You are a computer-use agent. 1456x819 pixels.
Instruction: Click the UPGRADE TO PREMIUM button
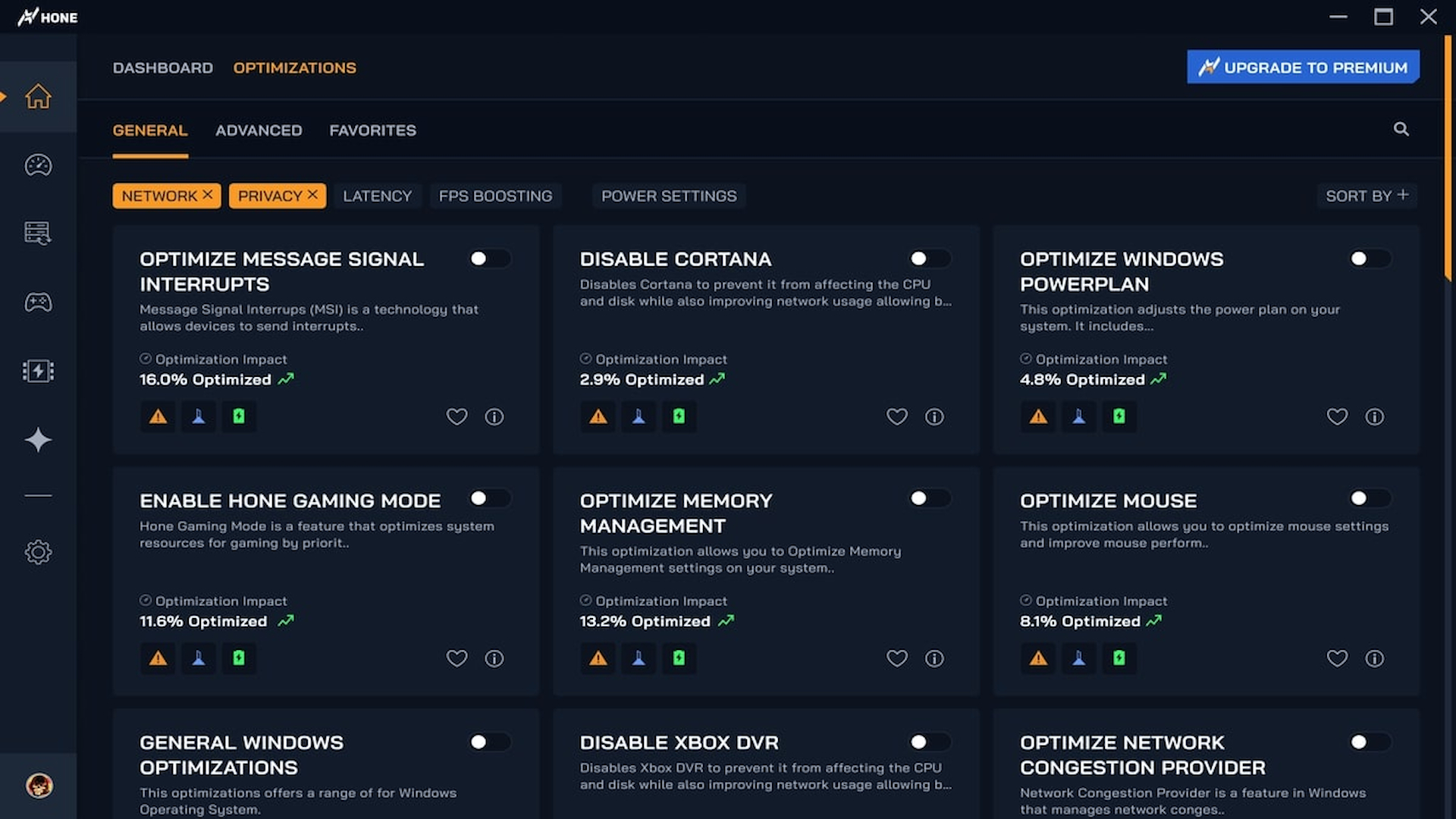click(1302, 67)
